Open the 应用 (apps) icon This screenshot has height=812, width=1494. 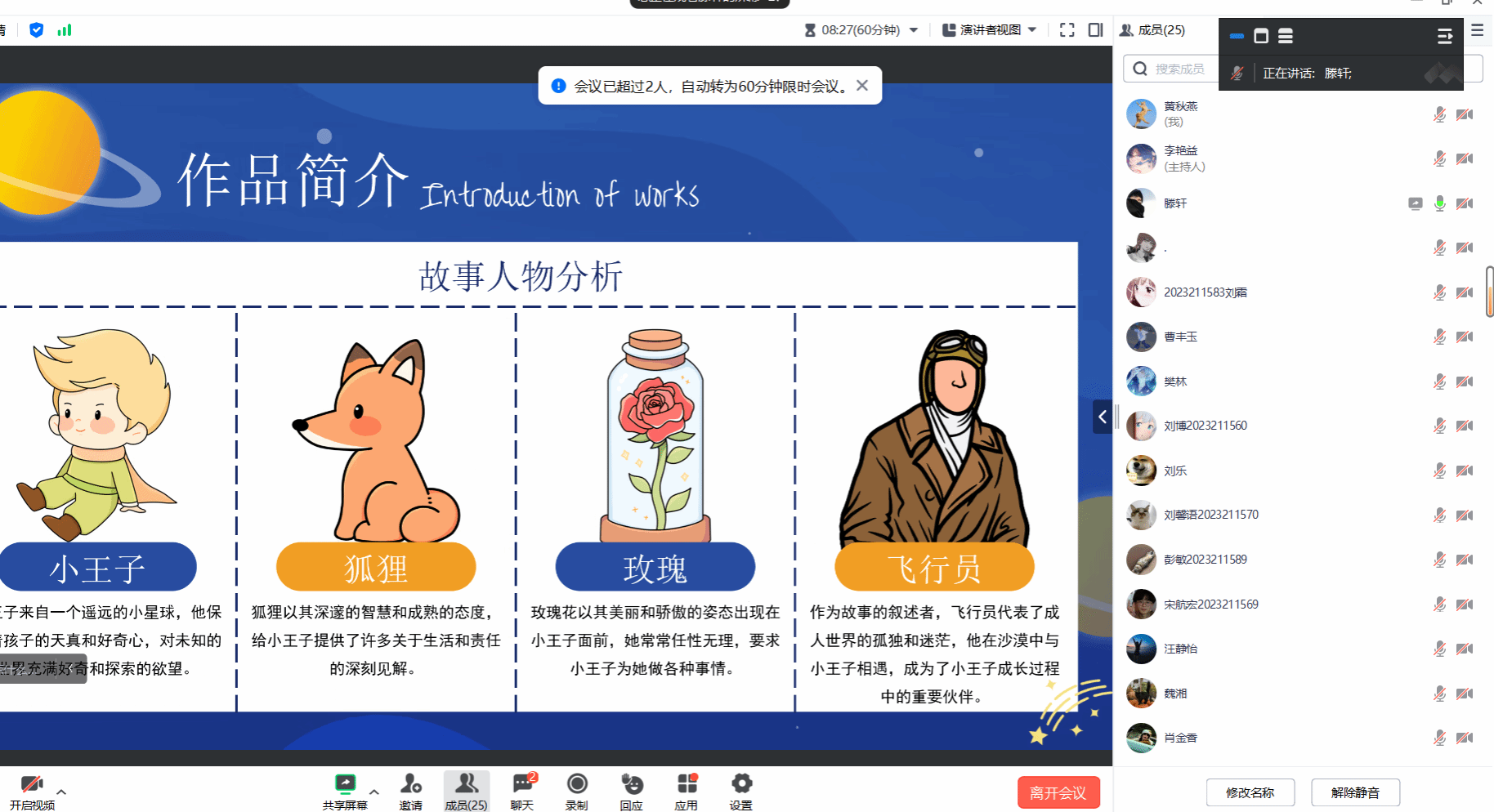[687, 785]
